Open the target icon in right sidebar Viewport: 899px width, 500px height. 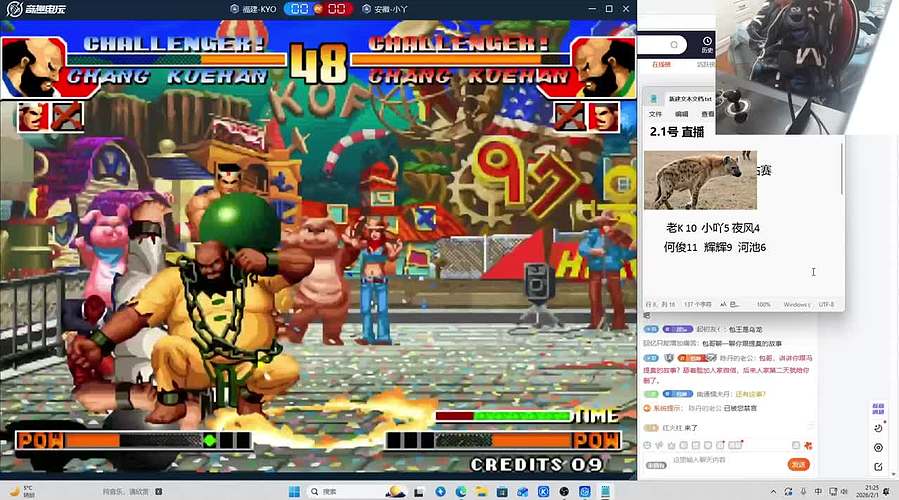(878, 447)
